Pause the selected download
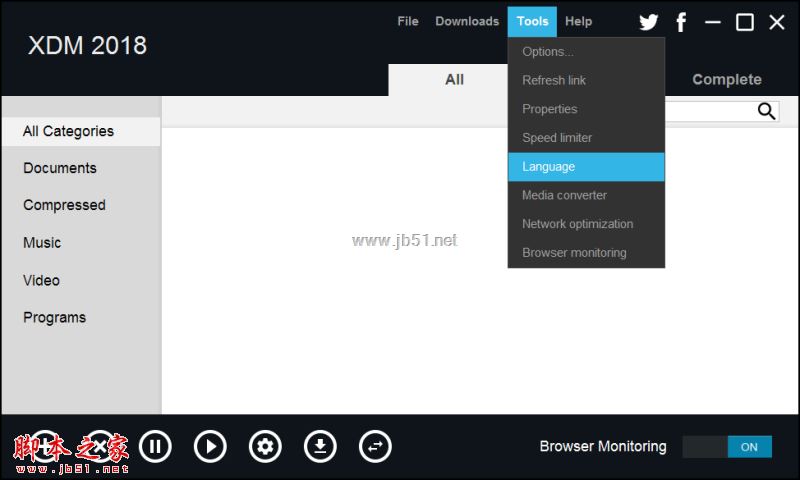 [155, 446]
